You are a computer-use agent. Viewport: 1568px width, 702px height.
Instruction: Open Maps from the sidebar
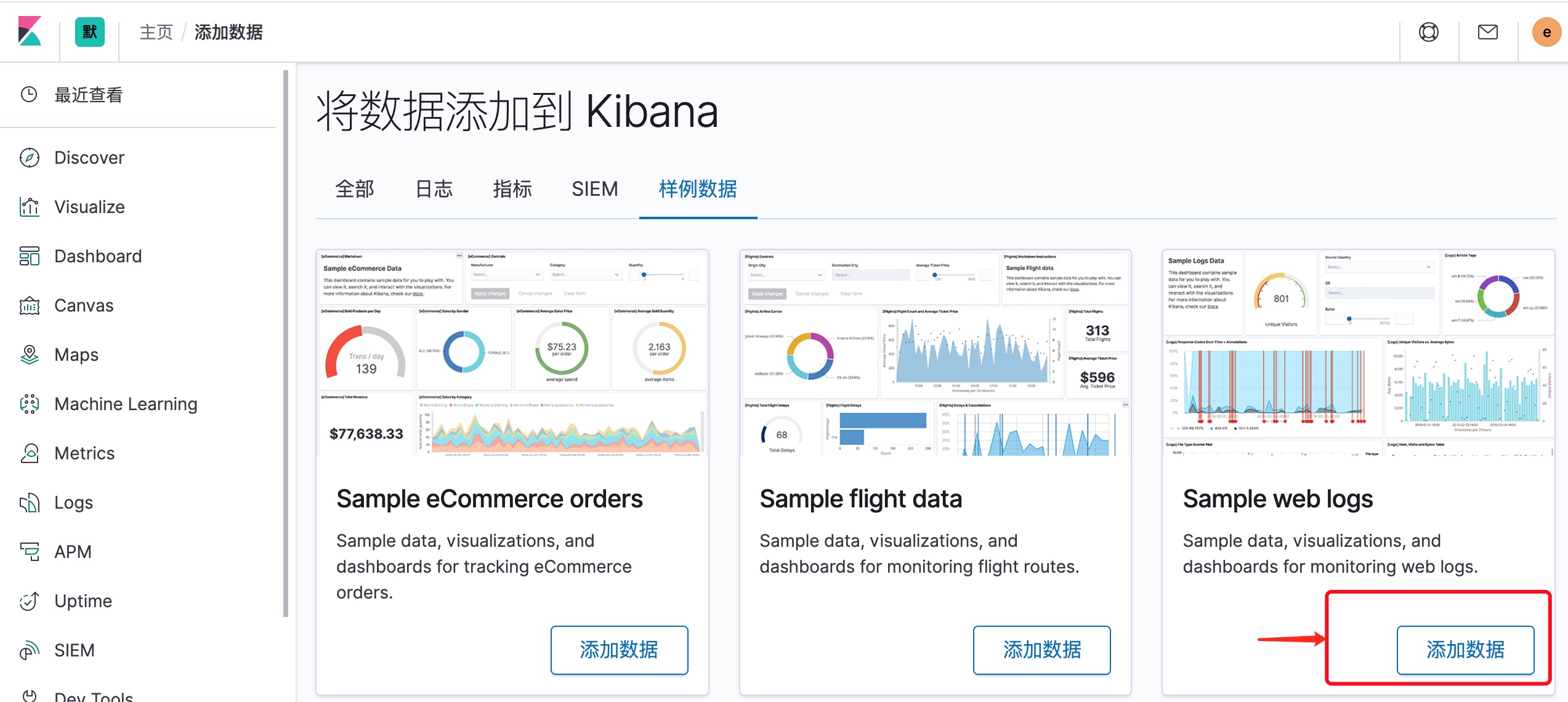[x=76, y=355]
